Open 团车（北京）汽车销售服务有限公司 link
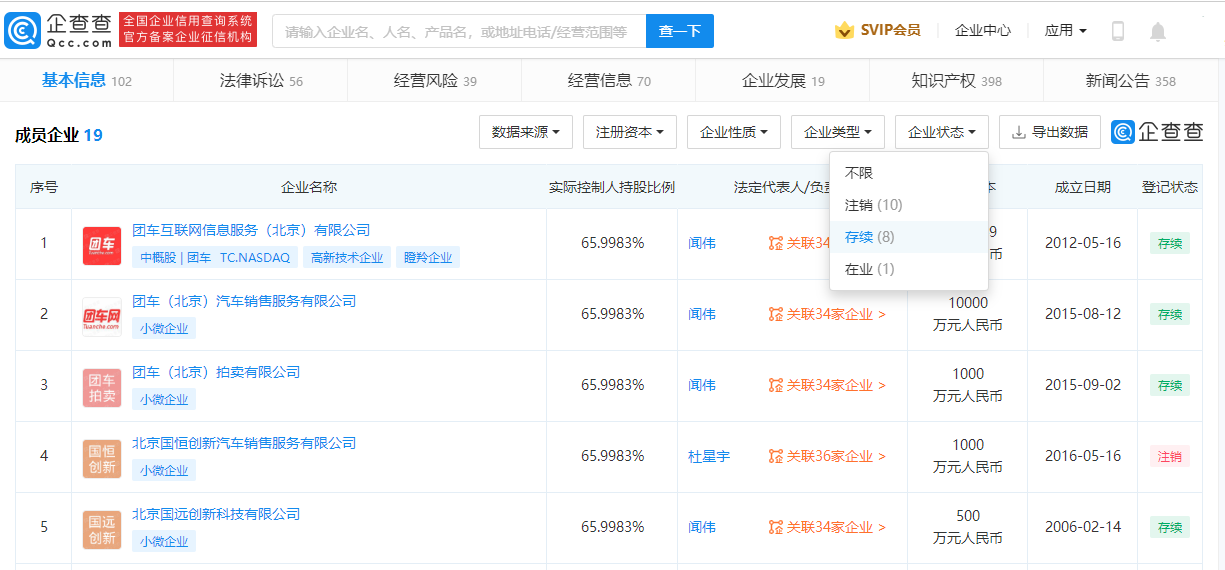1225x570 pixels. [244, 301]
